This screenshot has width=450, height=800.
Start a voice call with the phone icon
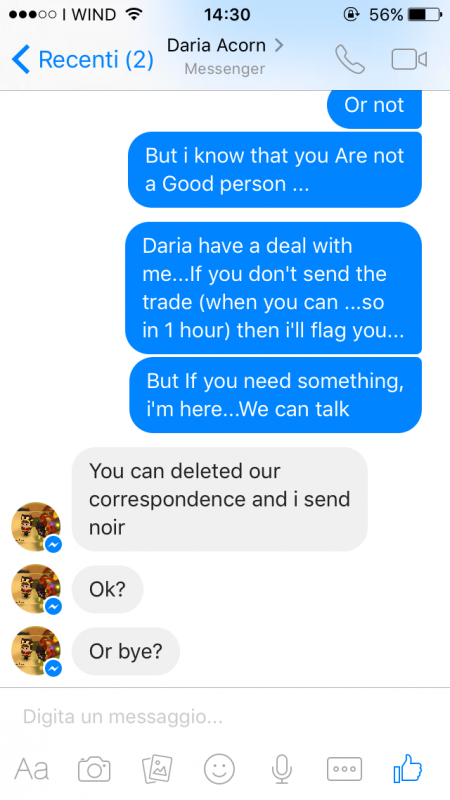pyautogui.click(x=349, y=60)
